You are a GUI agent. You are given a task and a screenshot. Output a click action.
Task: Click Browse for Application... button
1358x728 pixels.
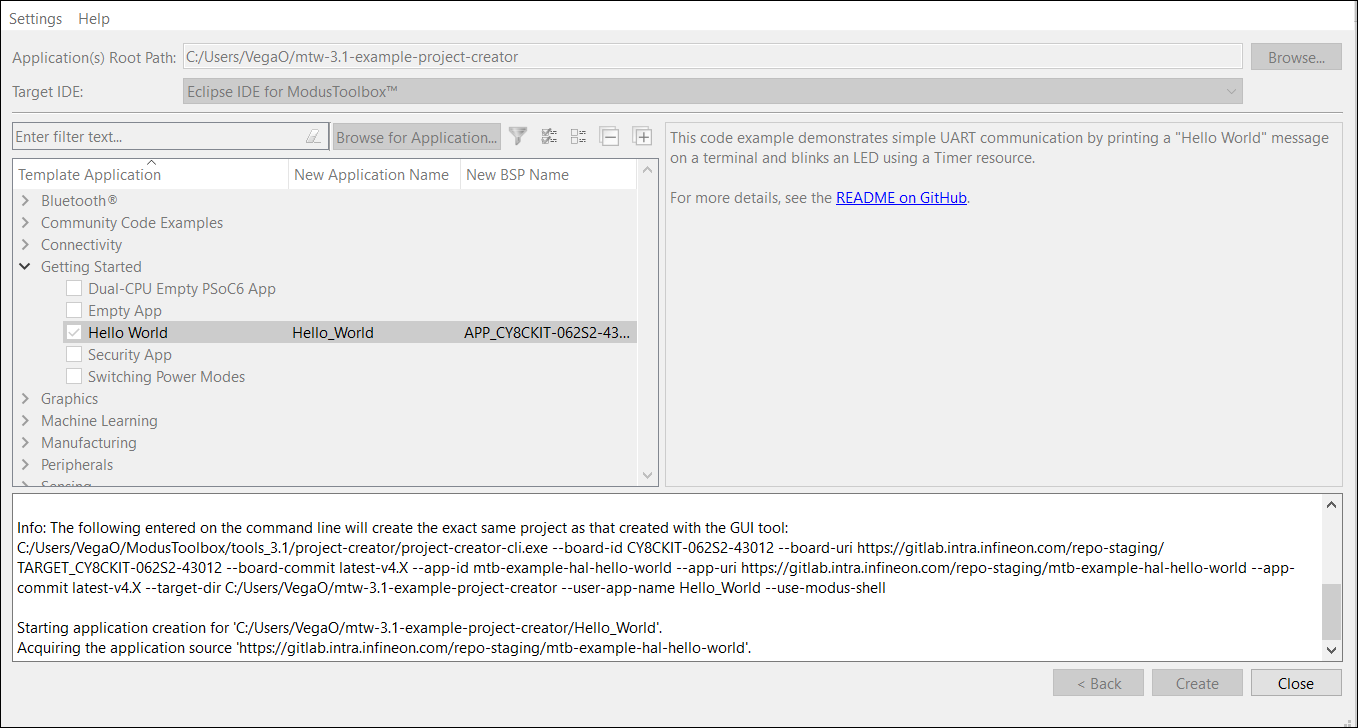pos(416,137)
